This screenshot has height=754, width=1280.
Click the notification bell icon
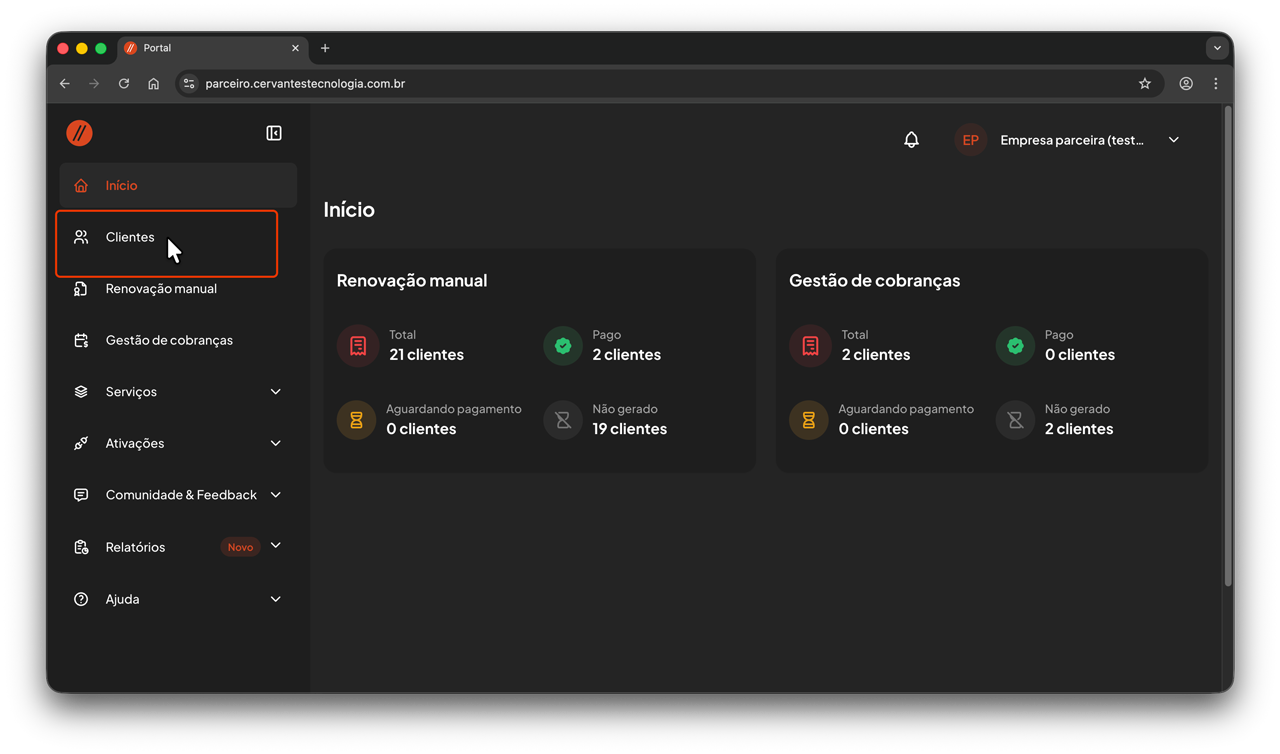[x=911, y=140]
